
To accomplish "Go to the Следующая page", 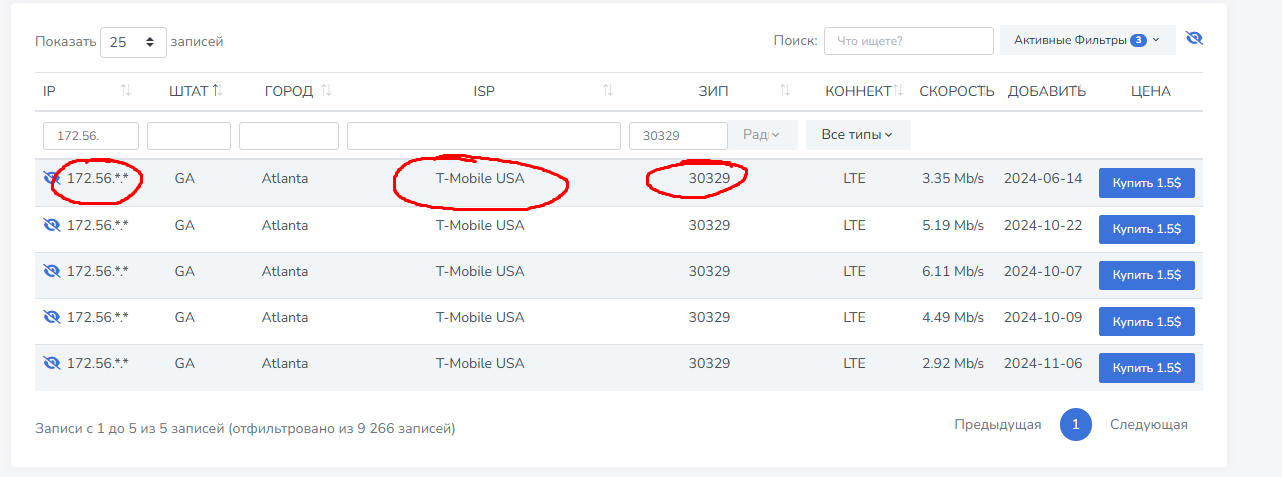I will (1148, 425).
